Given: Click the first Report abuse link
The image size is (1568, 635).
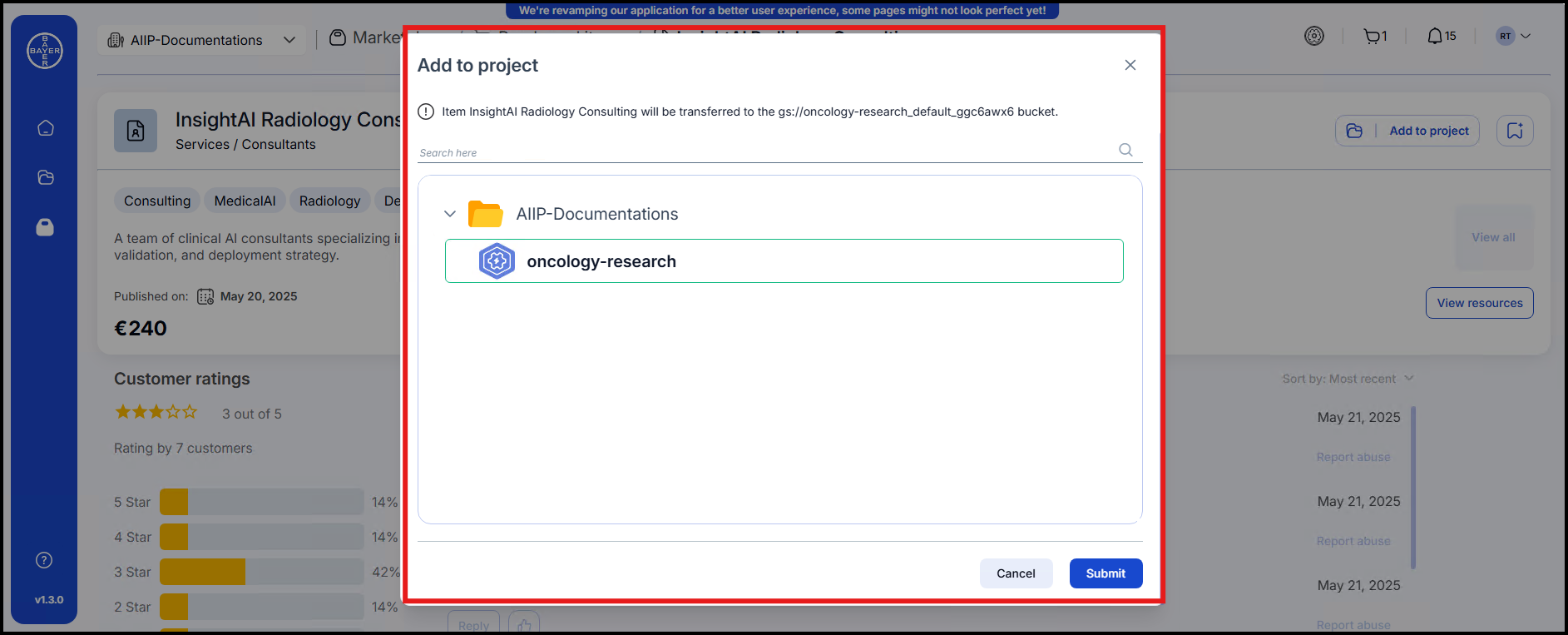Looking at the screenshot, I should click(x=1353, y=457).
